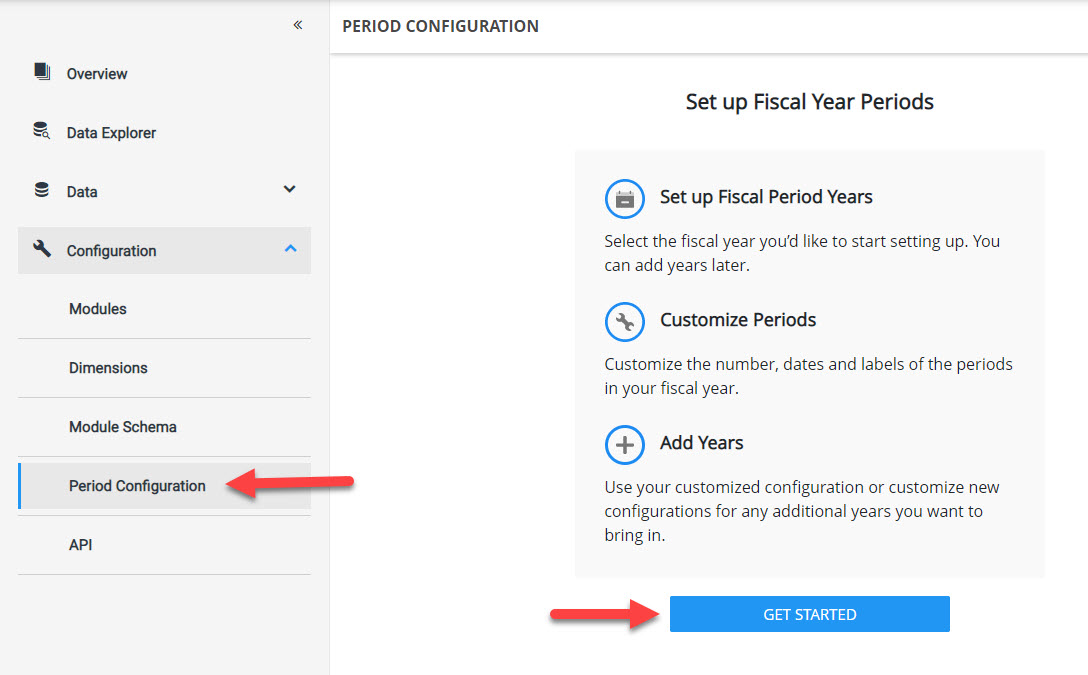
Task: Expand the Data menu chevron
Action: pos(290,189)
